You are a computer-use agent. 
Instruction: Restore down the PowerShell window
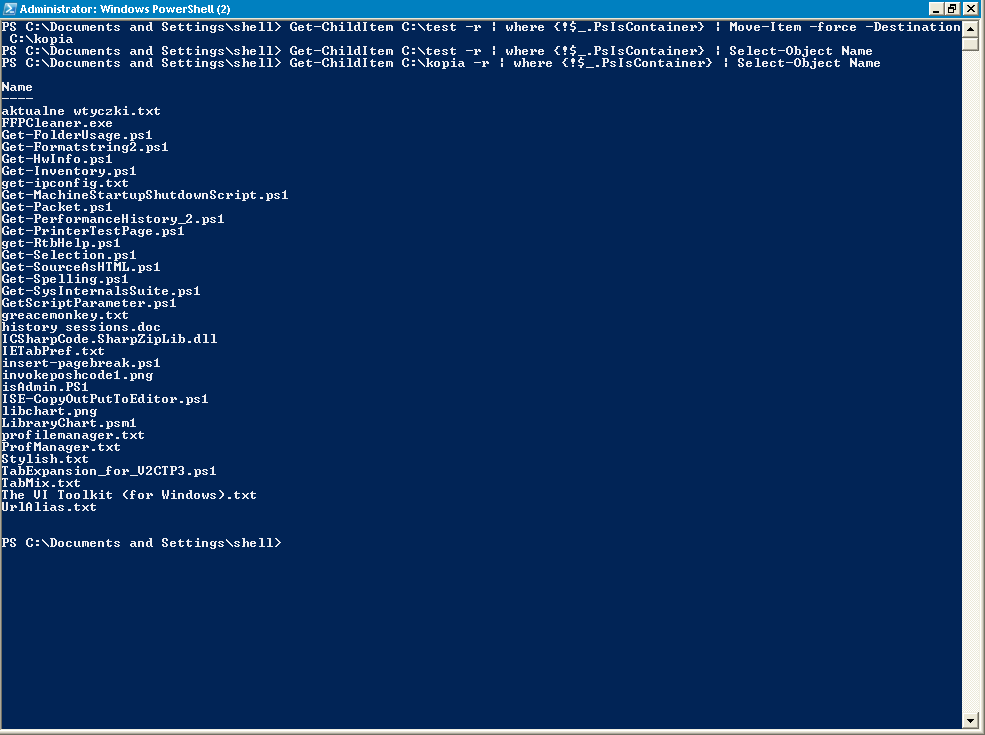click(x=952, y=9)
